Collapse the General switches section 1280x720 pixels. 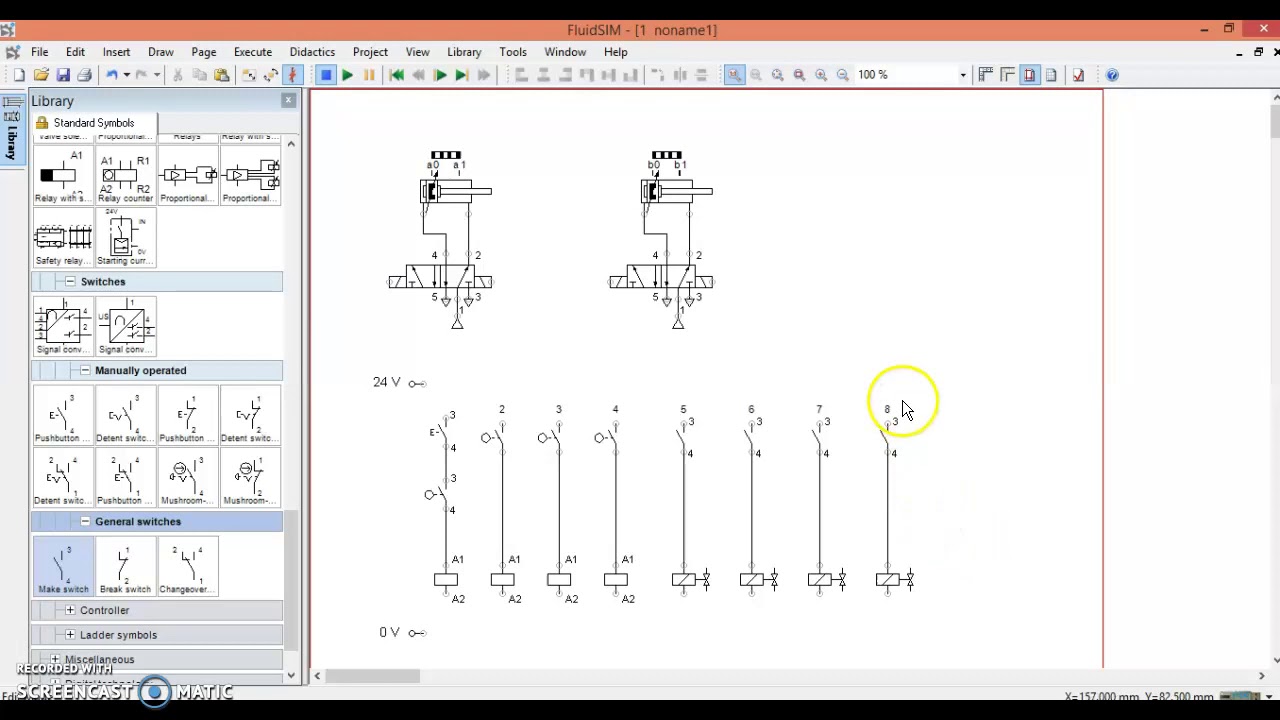(x=85, y=522)
